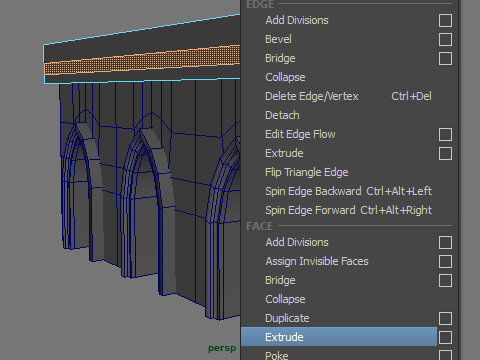The image size is (480, 360).
Task: Open Assign Invisible Faces option box
Action: [445, 261]
